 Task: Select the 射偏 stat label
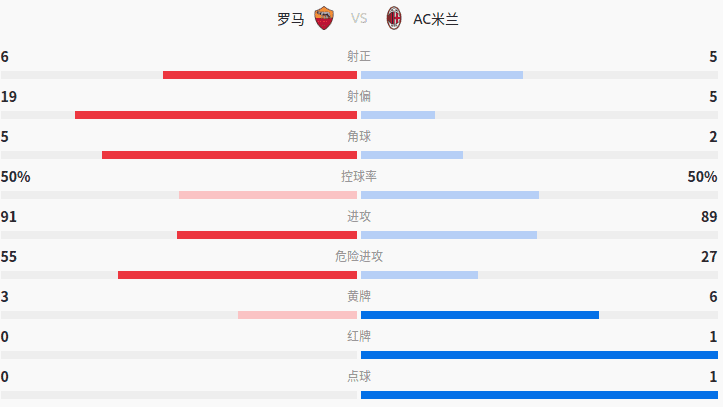pos(359,96)
